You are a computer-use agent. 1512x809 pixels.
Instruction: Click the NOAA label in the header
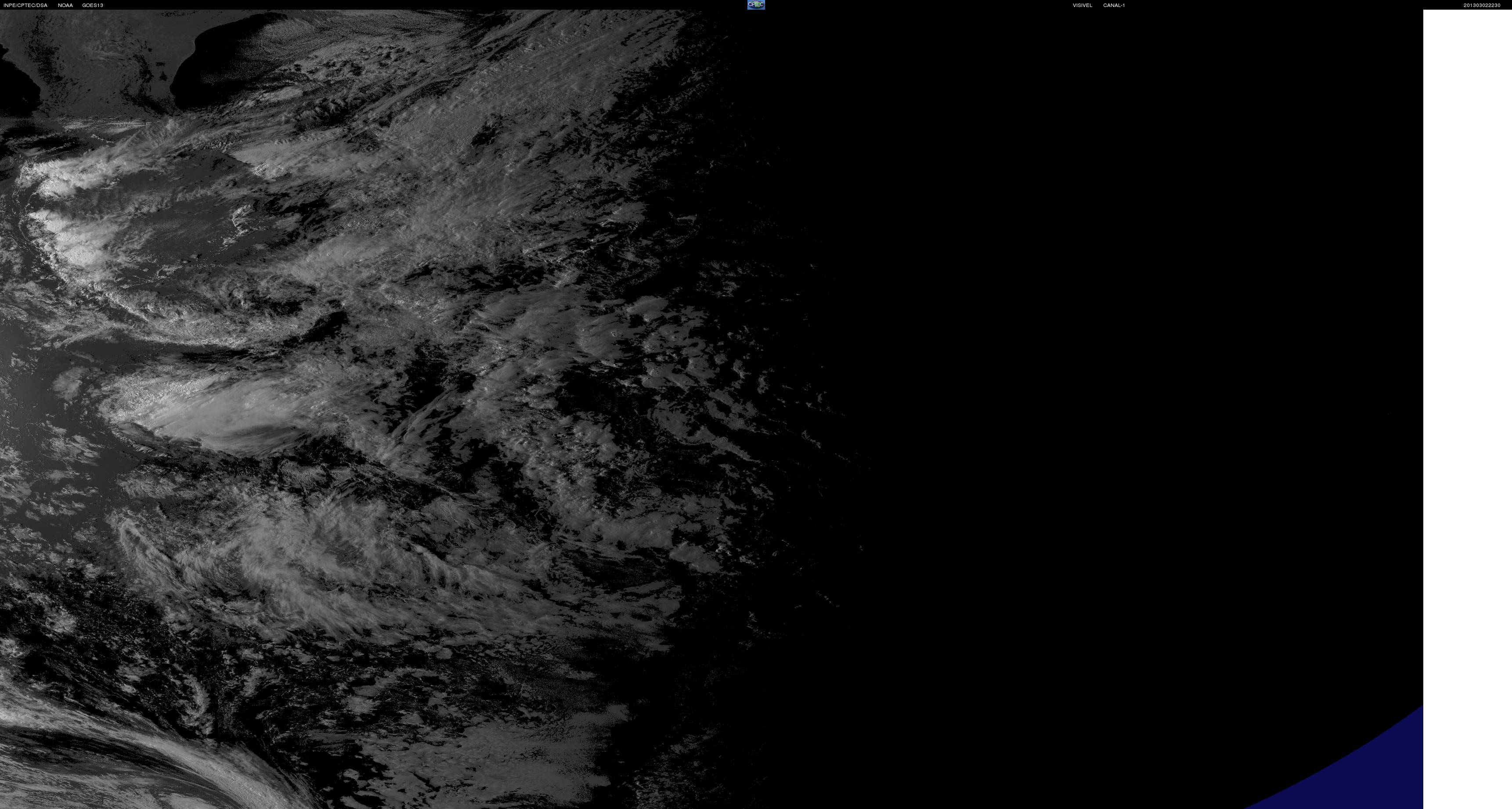(x=65, y=5)
